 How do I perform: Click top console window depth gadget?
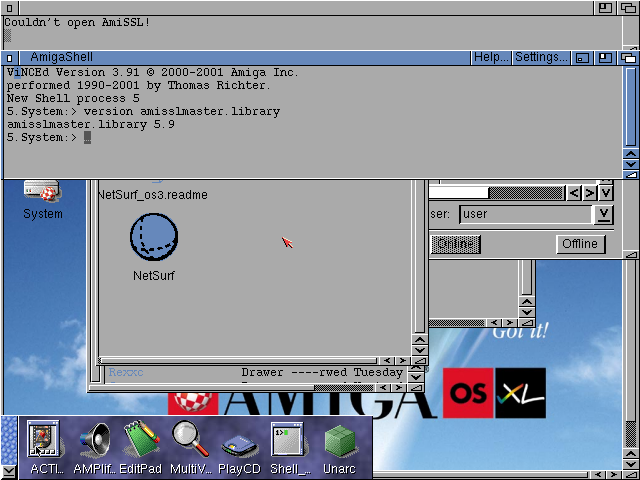point(629,8)
